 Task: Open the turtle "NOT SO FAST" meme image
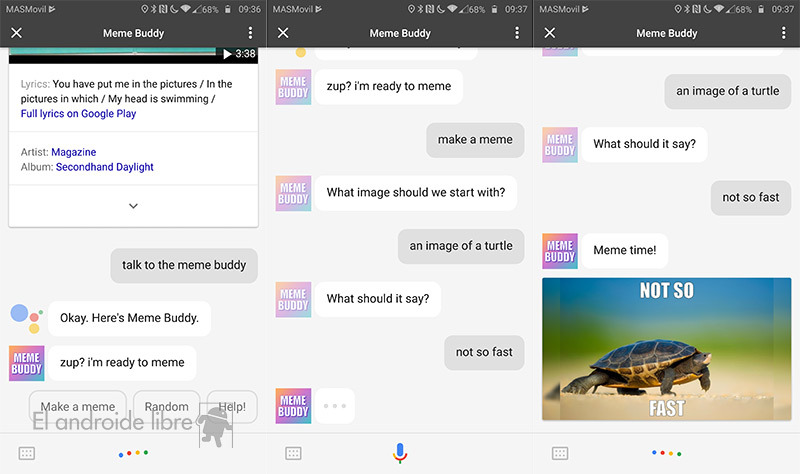point(667,349)
